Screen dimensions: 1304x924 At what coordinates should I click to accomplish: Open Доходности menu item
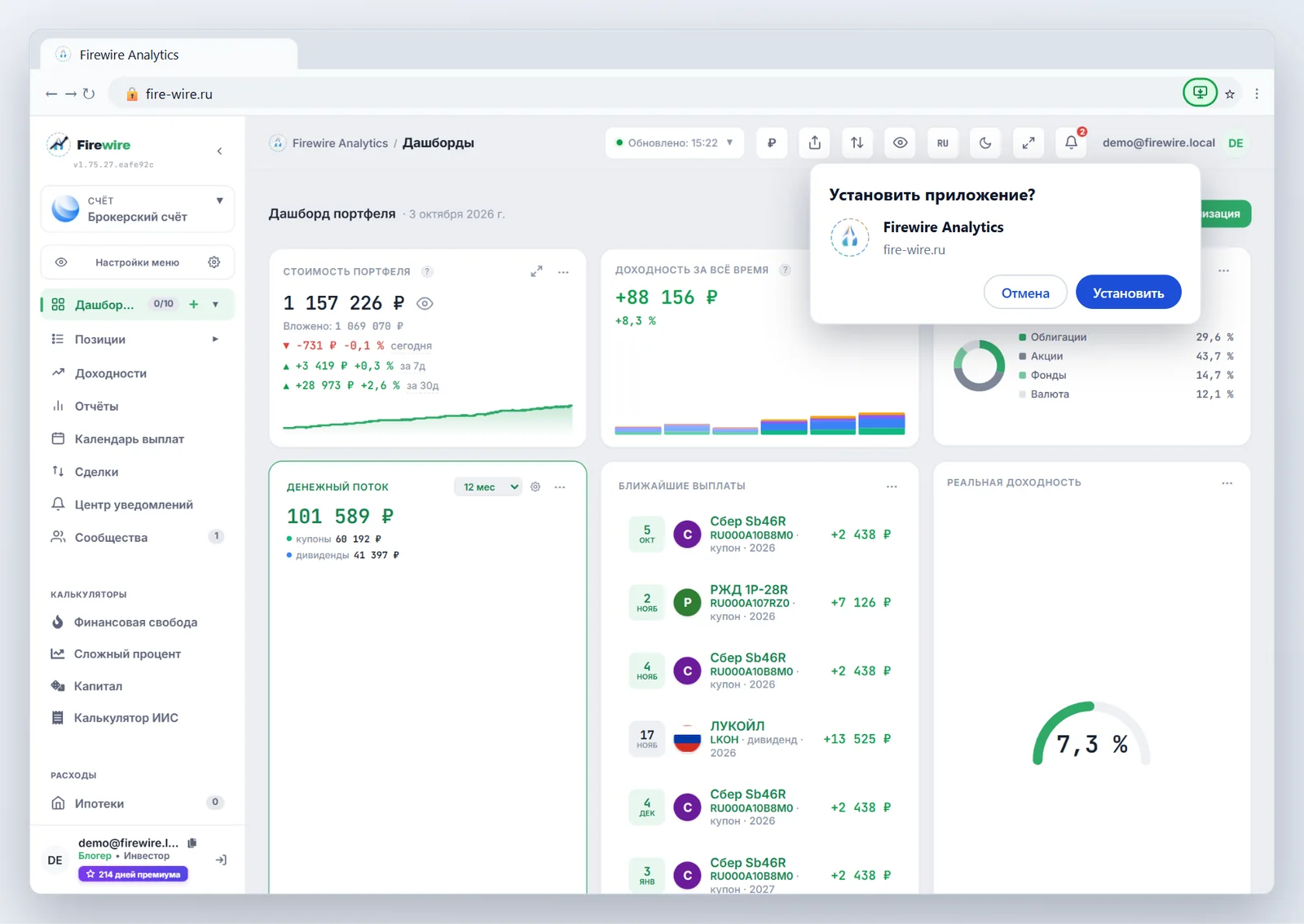pos(138,373)
